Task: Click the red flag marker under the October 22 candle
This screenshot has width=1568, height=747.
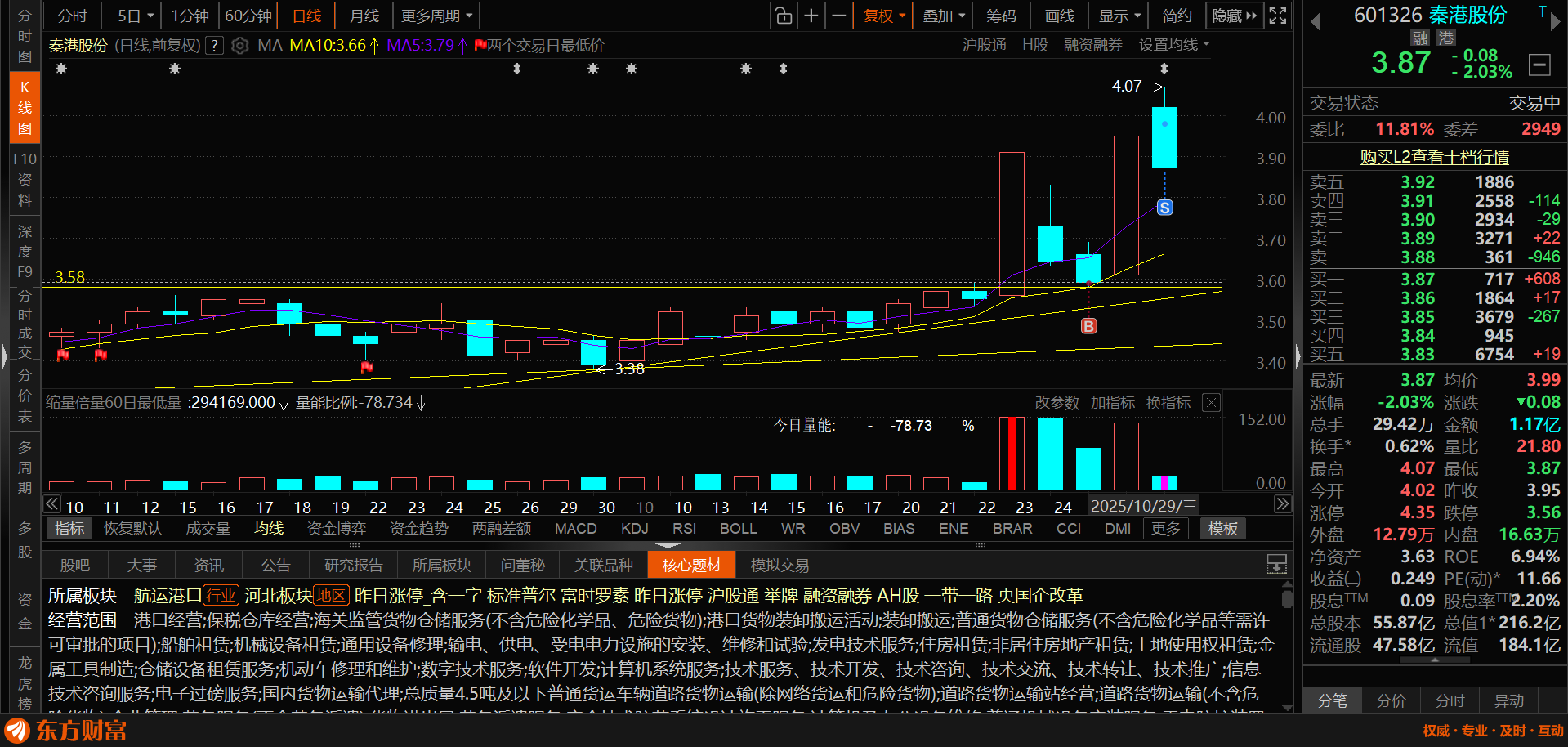Action: click(367, 367)
